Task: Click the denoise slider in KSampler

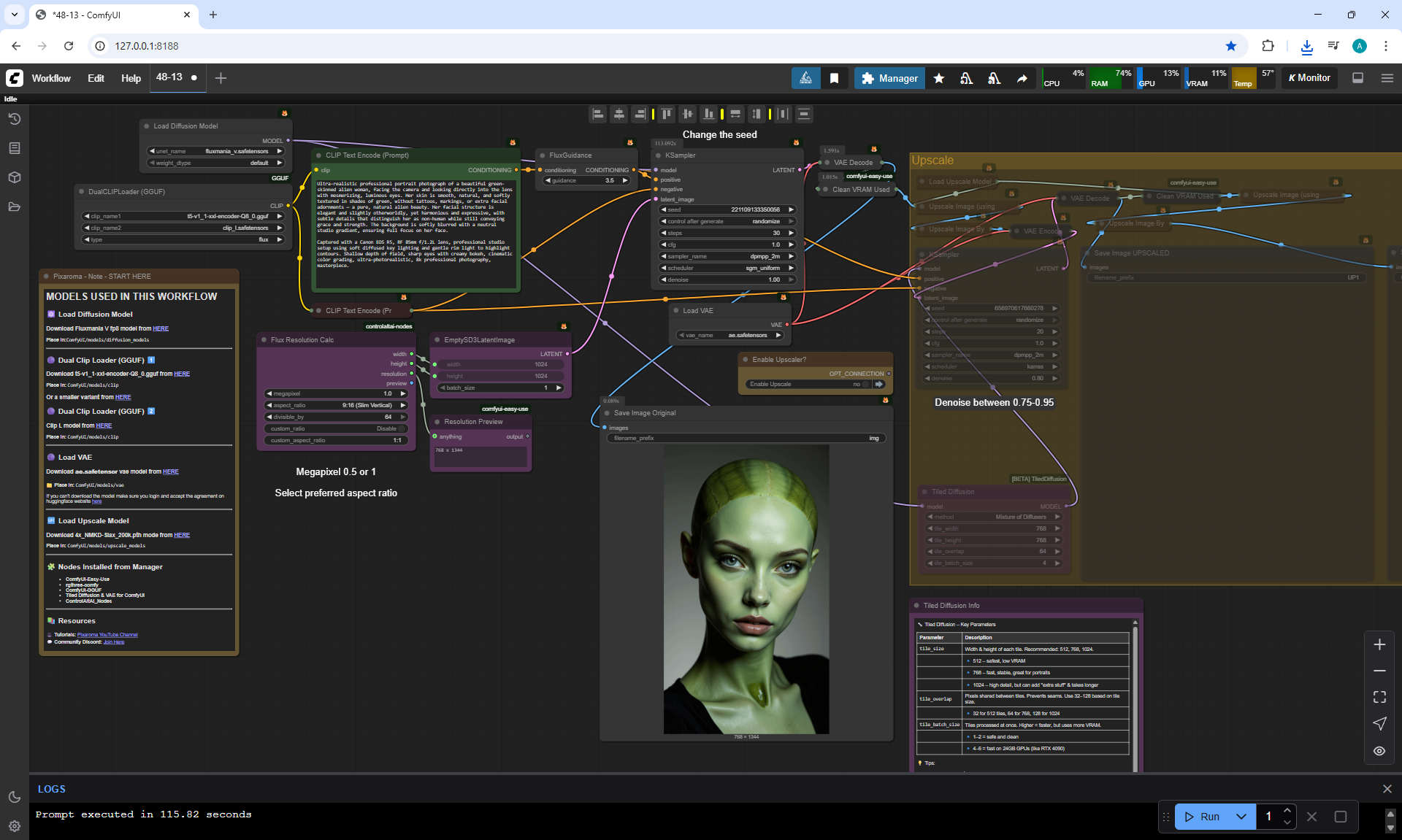Action: click(727, 280)
